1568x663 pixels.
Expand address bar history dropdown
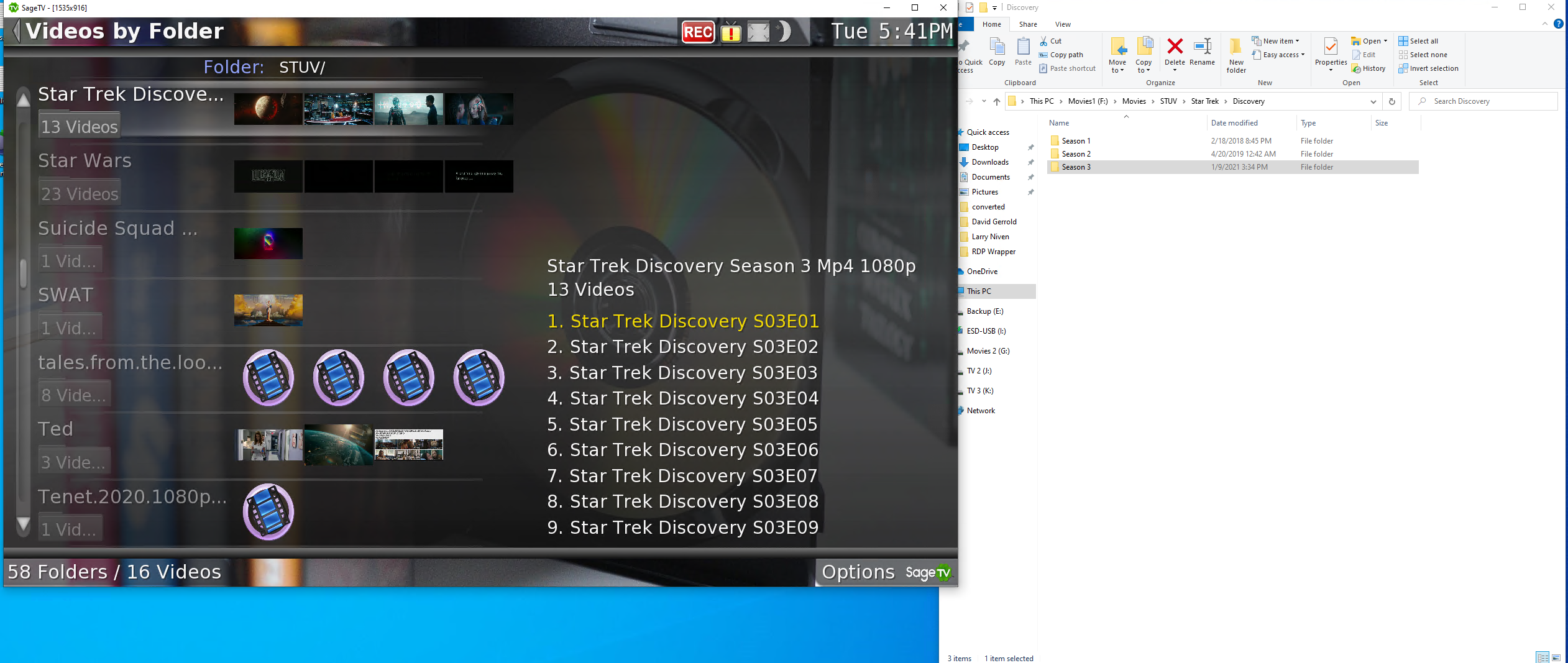pyautogui.click(x=1373, y=101)
